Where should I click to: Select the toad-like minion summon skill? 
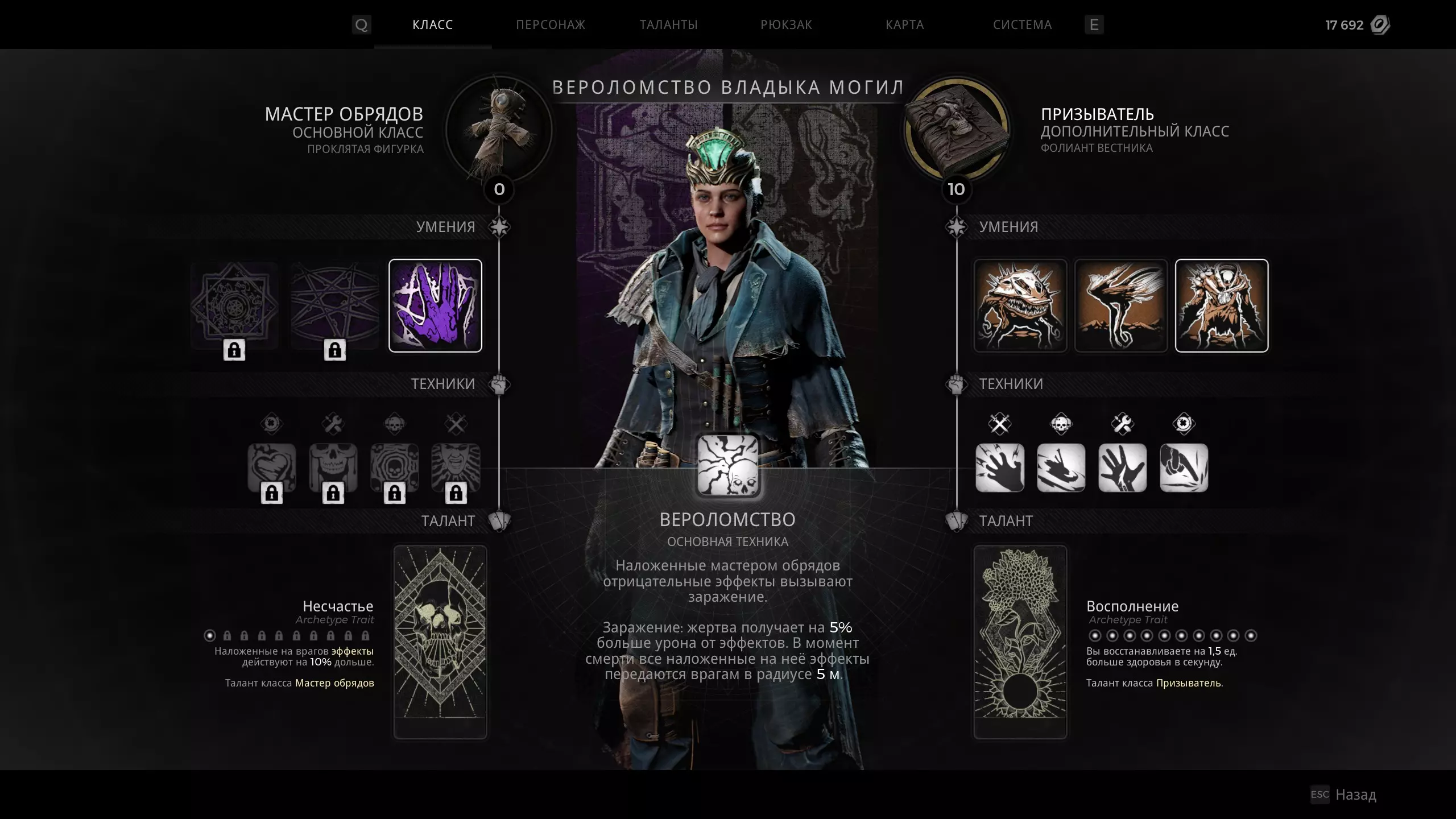1020,306
